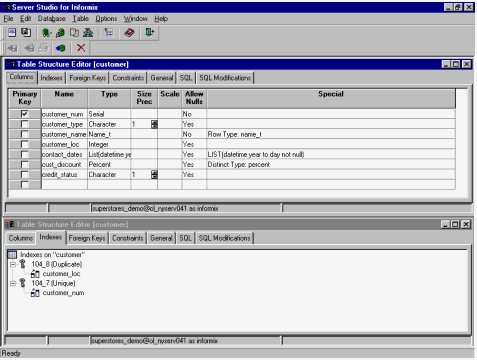
Task: Collapse the 104_8 (Duplicate) index node
Action: 13,264
